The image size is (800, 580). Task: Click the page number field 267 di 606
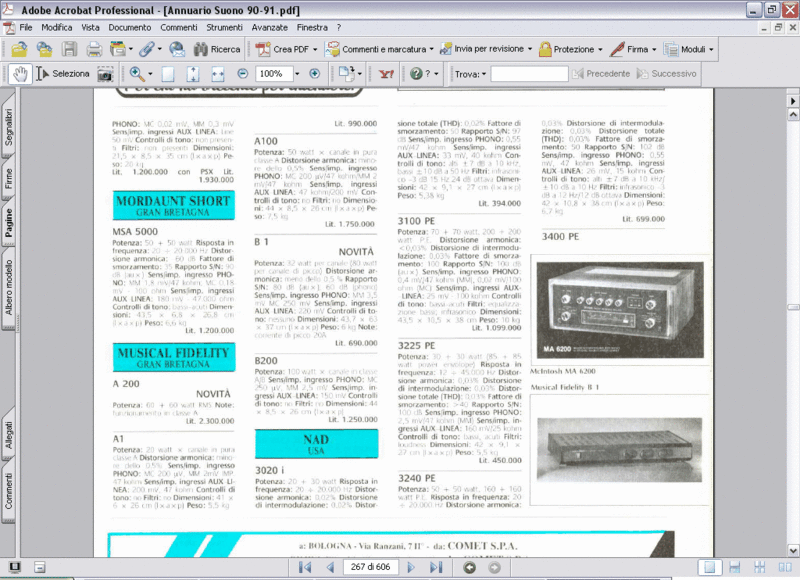click(x=370, y=567)
